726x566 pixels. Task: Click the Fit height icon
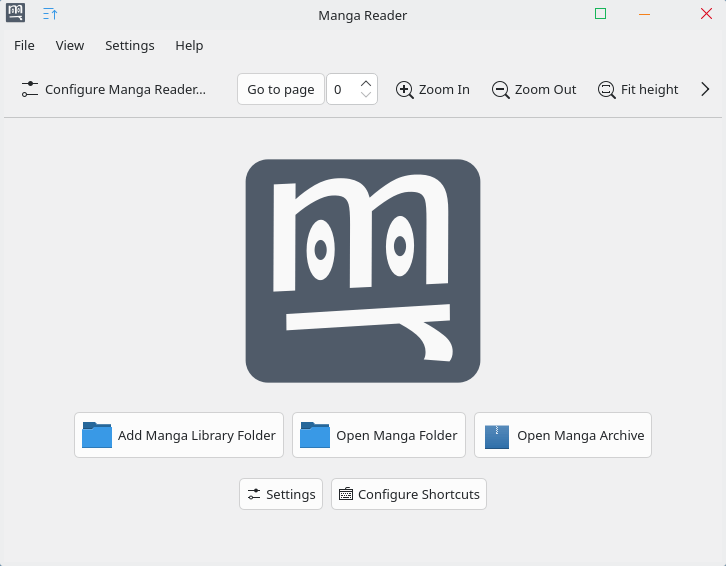coord(607,90)
